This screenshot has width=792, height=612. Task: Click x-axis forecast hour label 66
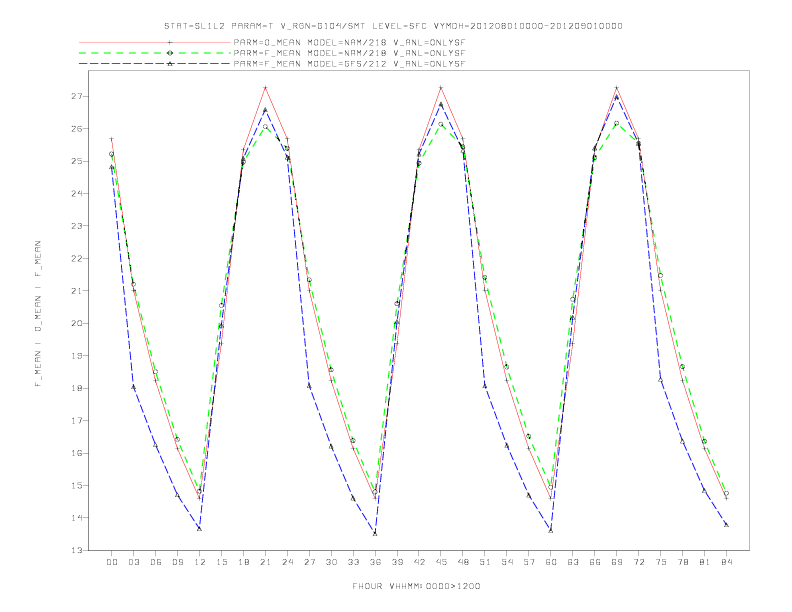tap(595, 562)
